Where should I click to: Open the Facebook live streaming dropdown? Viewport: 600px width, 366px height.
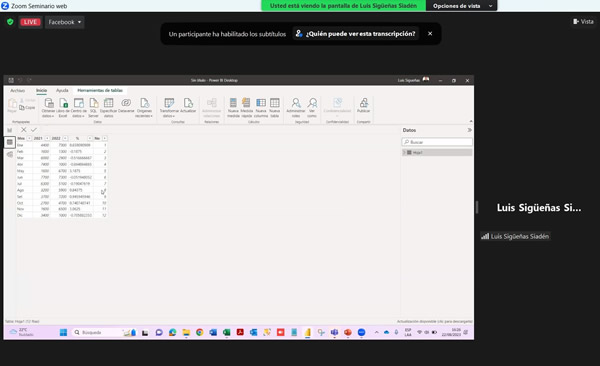pos(65,22)
